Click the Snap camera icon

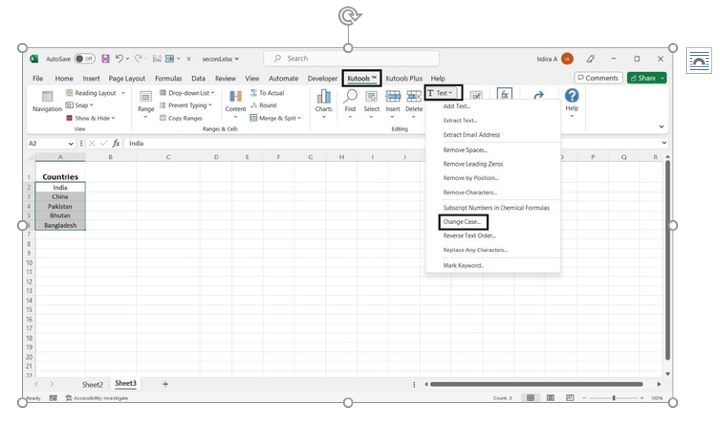[x=69, y=105]
